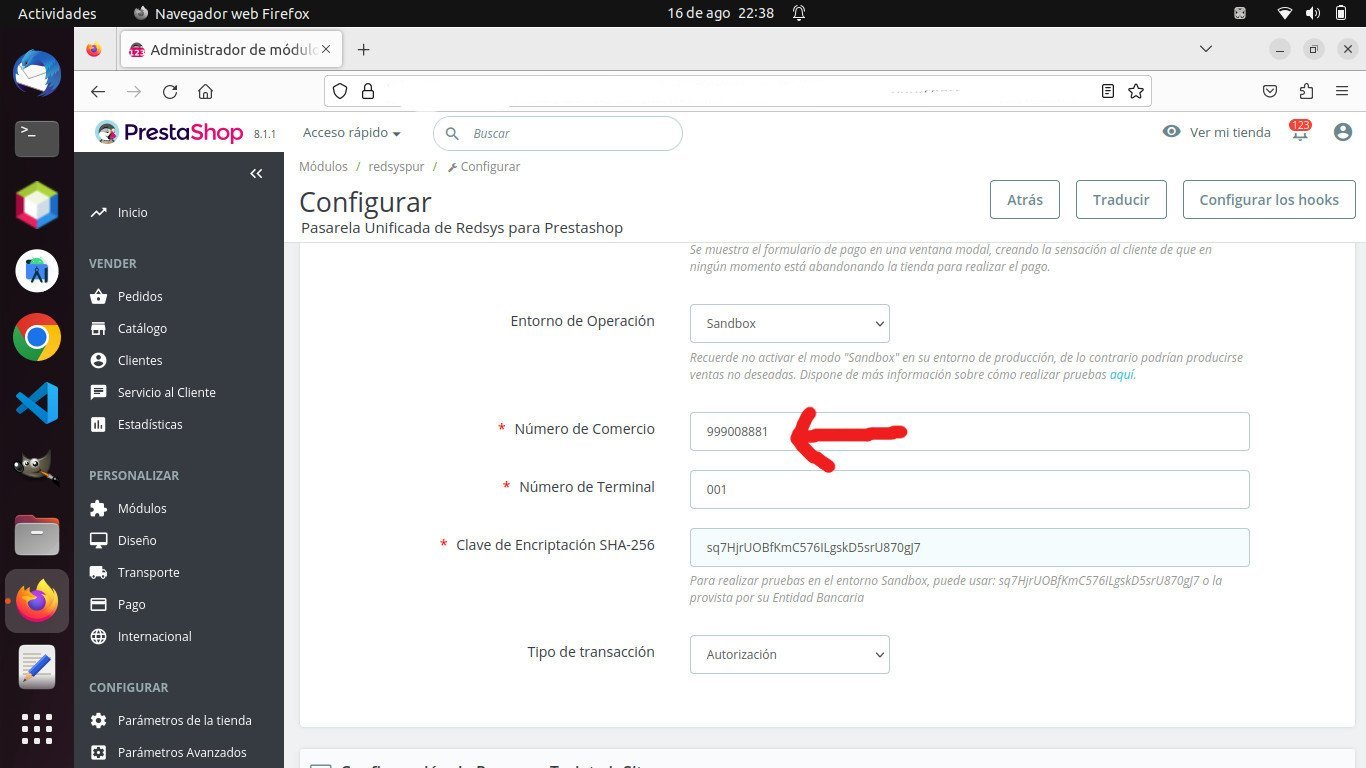Go back to previous page in Firefox
Image resolution: width=1366 pixels, height=768 pixels.
tap(97, 91)
